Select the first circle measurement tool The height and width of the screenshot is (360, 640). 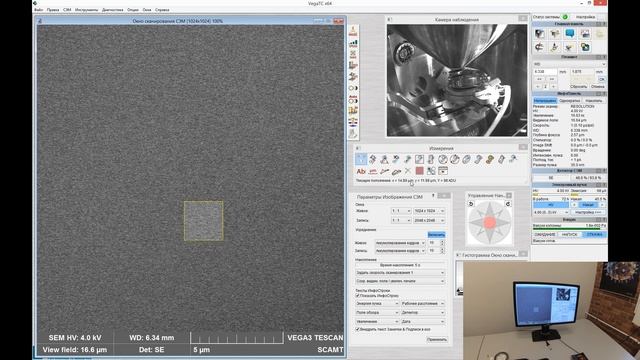(x=442, y=159)
